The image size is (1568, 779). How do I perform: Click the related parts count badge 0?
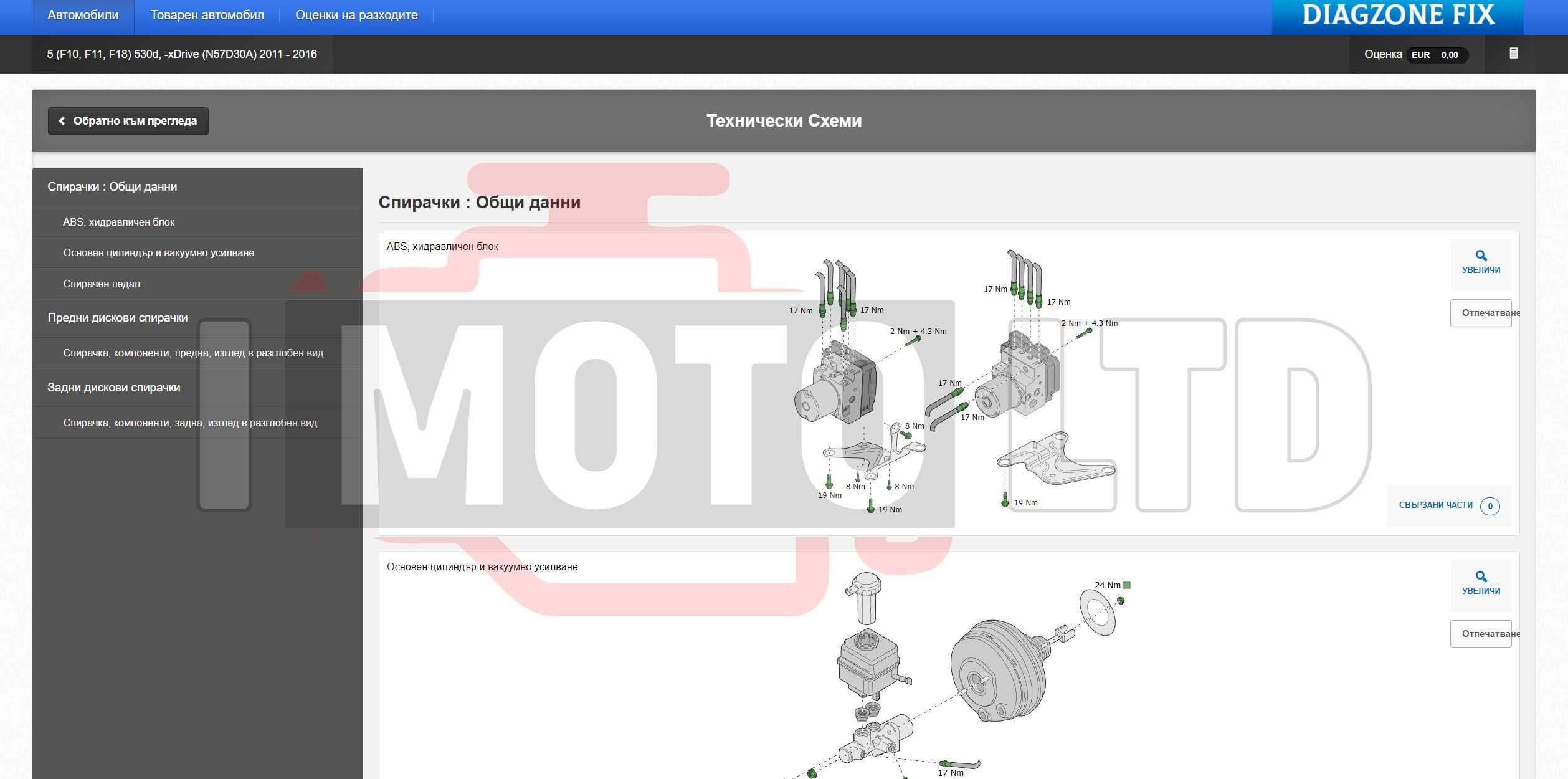coord(1490,506)
